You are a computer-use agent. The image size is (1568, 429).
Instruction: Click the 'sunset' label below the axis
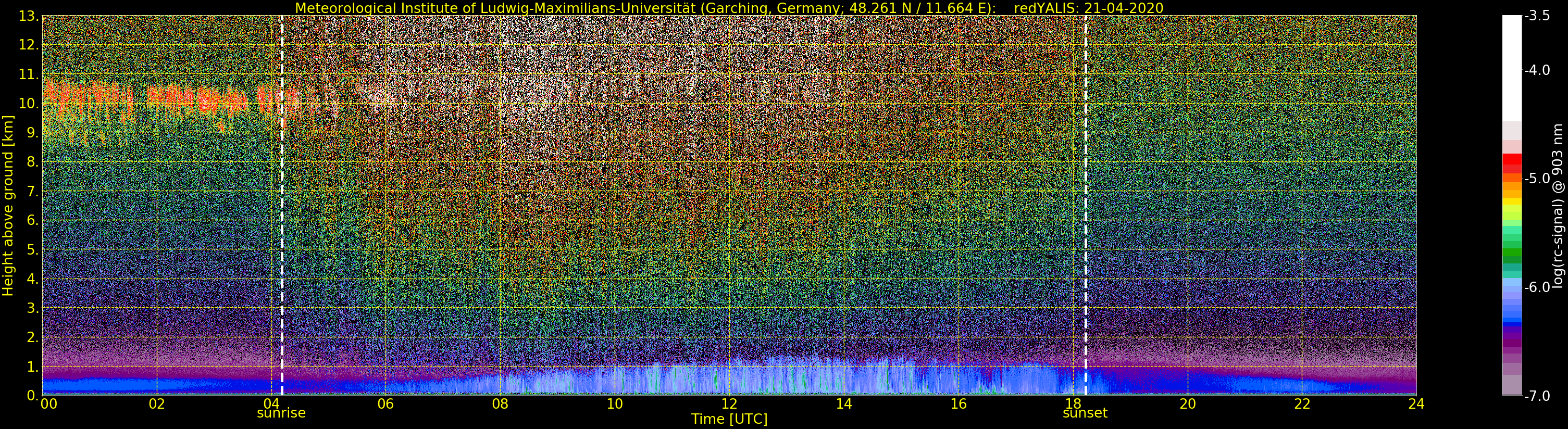1085,413
